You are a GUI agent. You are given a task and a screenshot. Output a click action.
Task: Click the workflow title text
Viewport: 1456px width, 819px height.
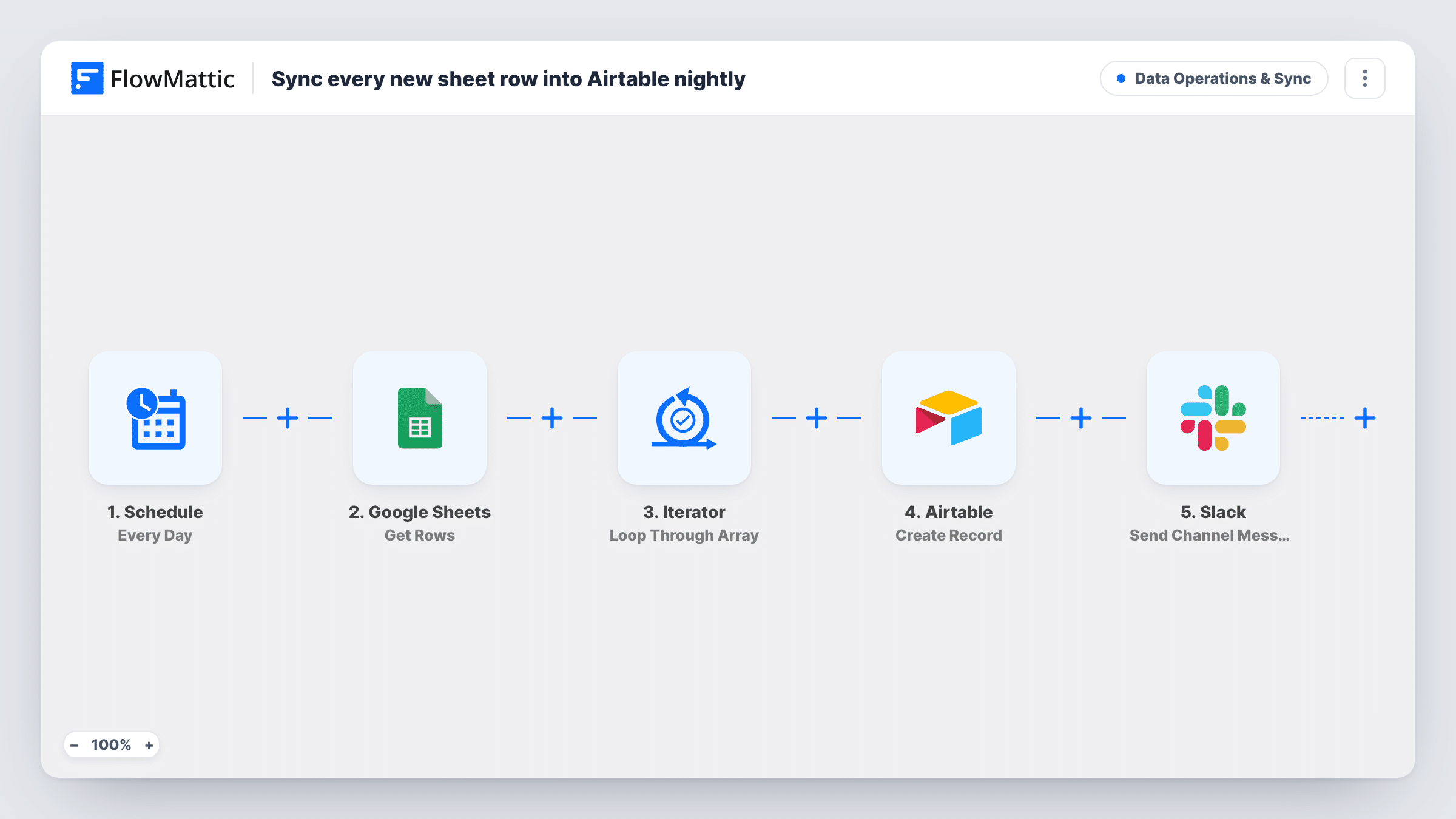coord(508,79)
